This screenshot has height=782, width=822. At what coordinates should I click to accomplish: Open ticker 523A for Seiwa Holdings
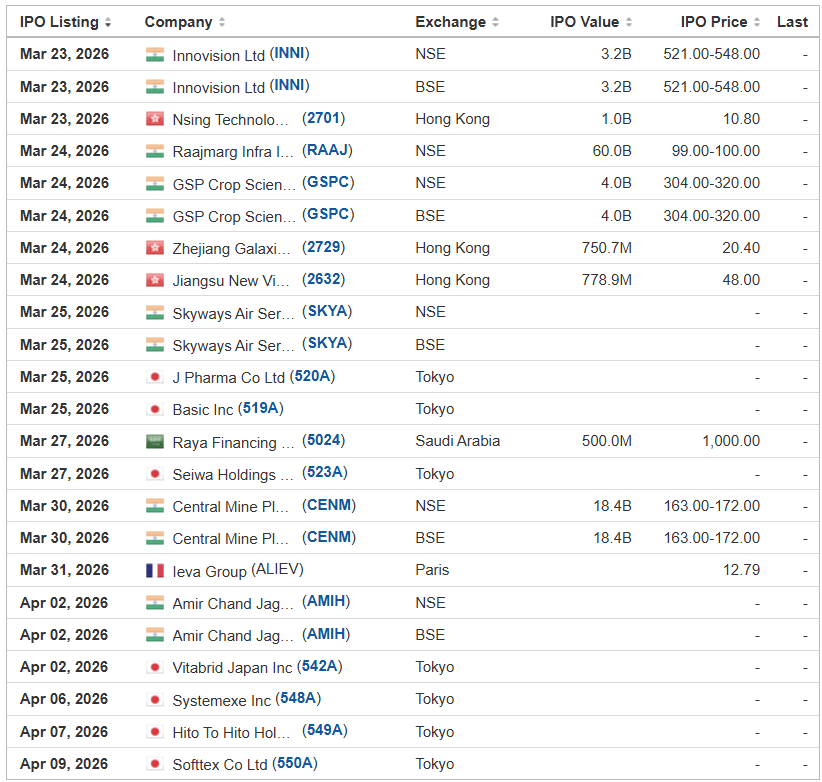click(x=325, y=473)
